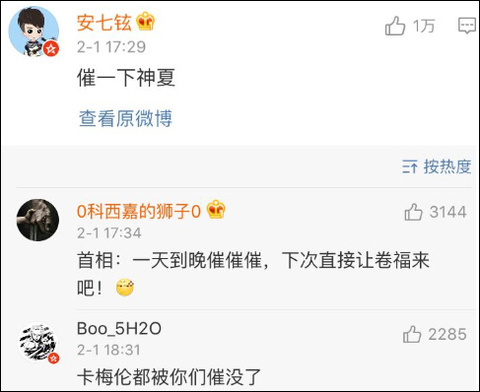Click 安七铉's cartoon avatar
The image size is (480, 392).
(34, 31)
